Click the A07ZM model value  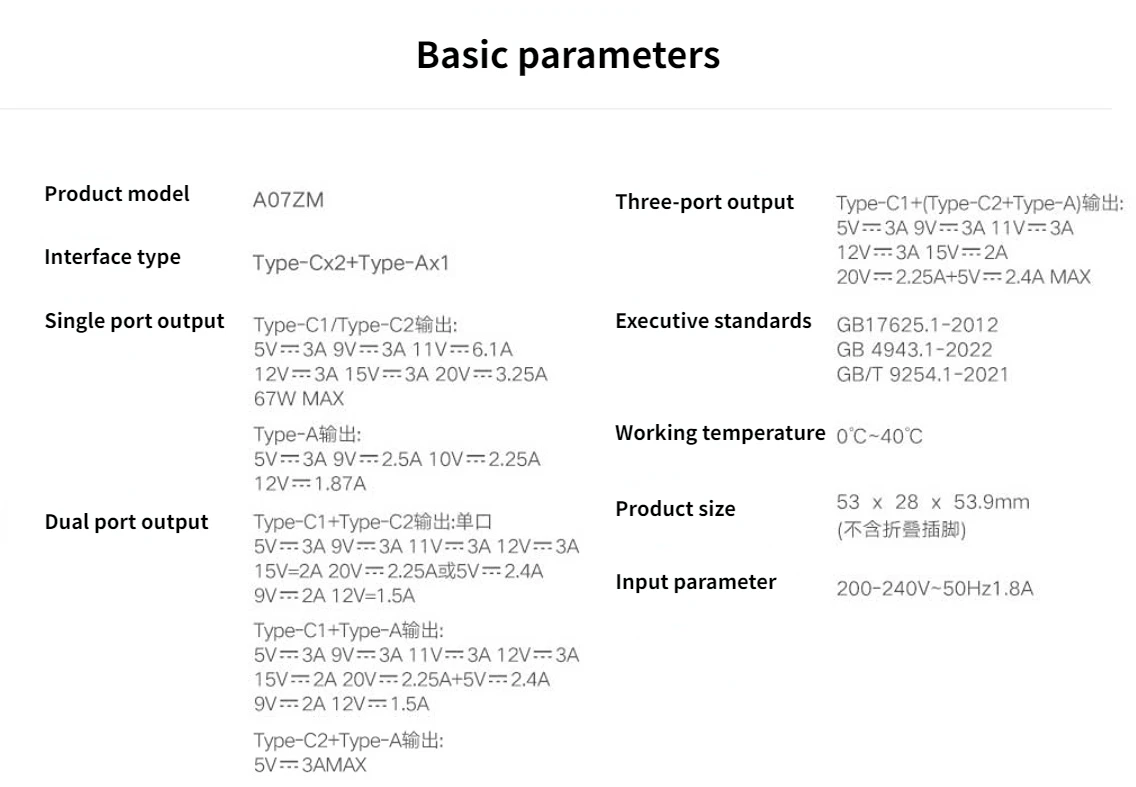pyautogui.click(x=288, y=200)
